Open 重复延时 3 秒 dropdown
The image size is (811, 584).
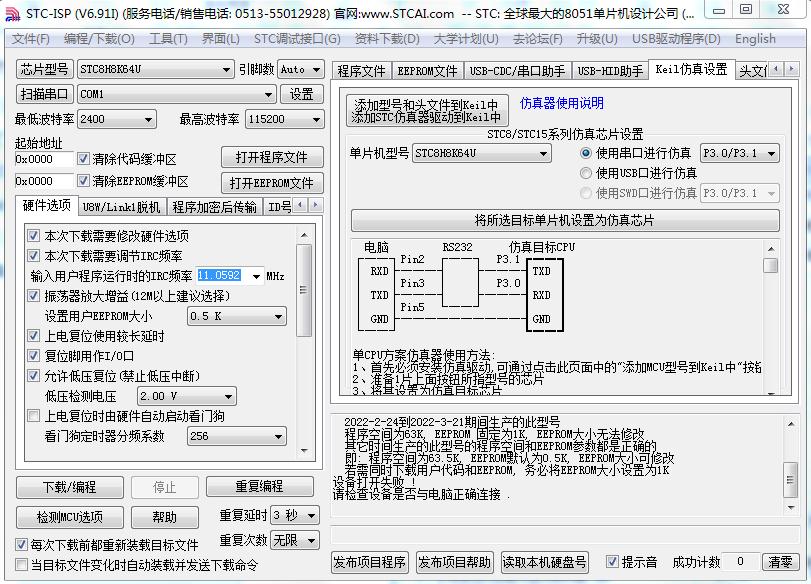click(x=295, y=515)
